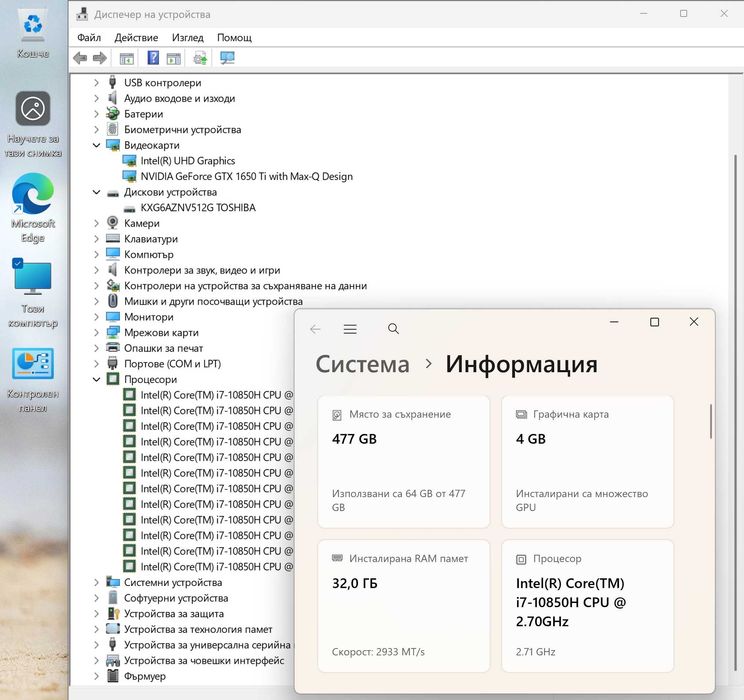Click the Back arrow in Device Manager toolbar
744x700 pixels.
point(80,58)
